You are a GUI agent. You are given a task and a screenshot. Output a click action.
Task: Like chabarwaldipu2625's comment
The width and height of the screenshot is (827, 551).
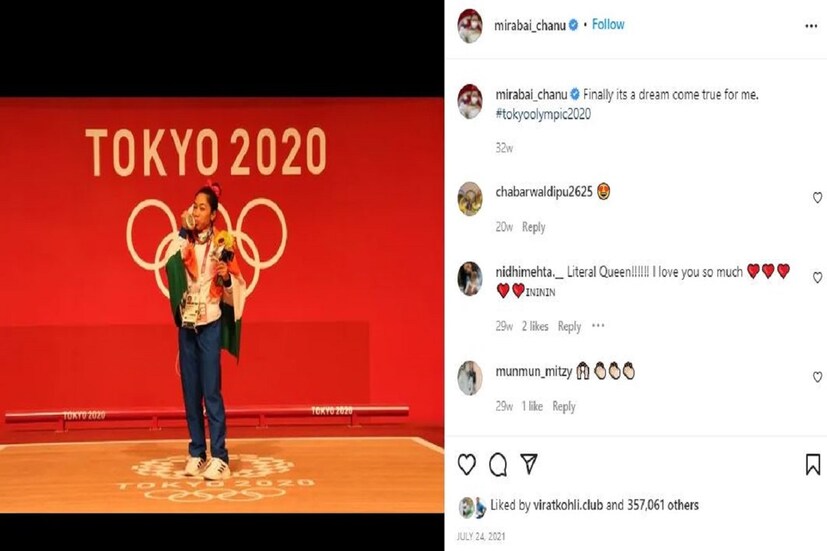pos(818,198)
